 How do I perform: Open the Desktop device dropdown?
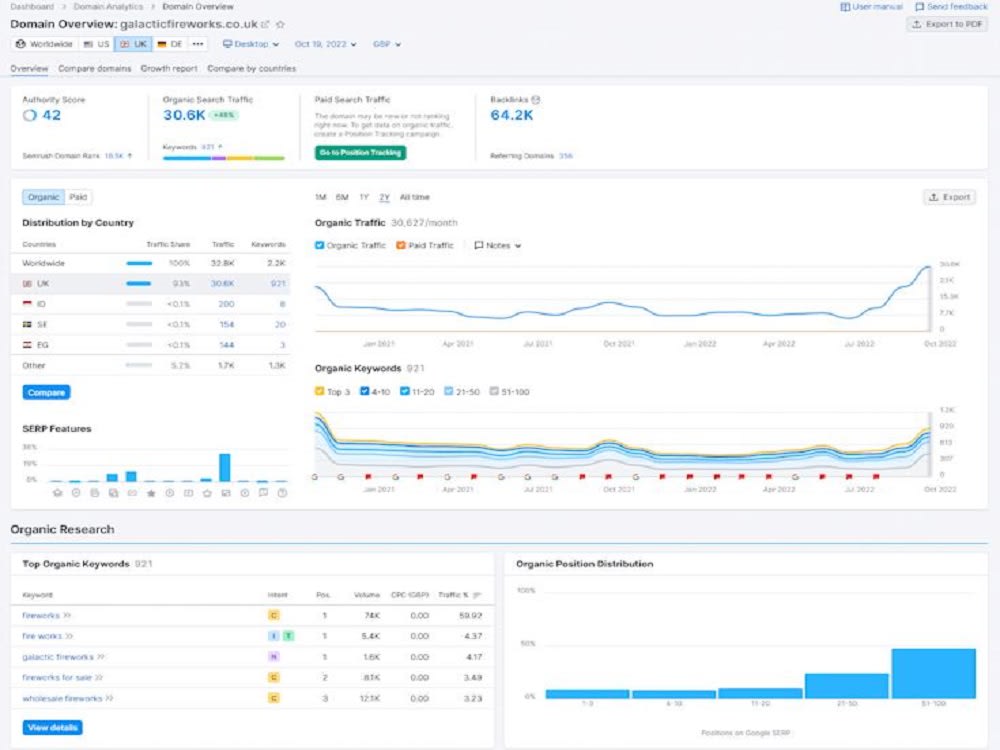tap(251, 44)
